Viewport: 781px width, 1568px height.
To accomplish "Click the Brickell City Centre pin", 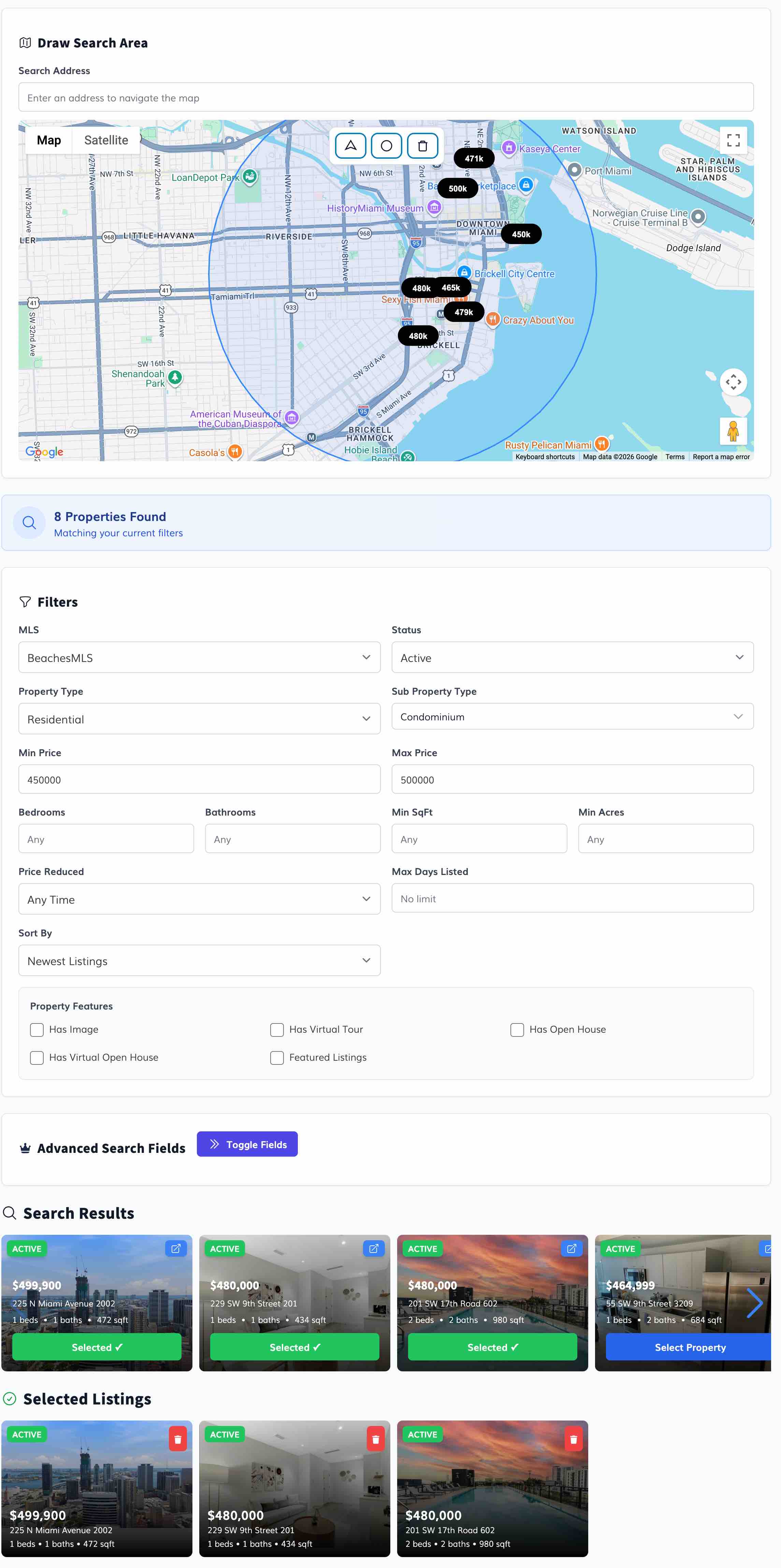I will (x=464, y=272).
